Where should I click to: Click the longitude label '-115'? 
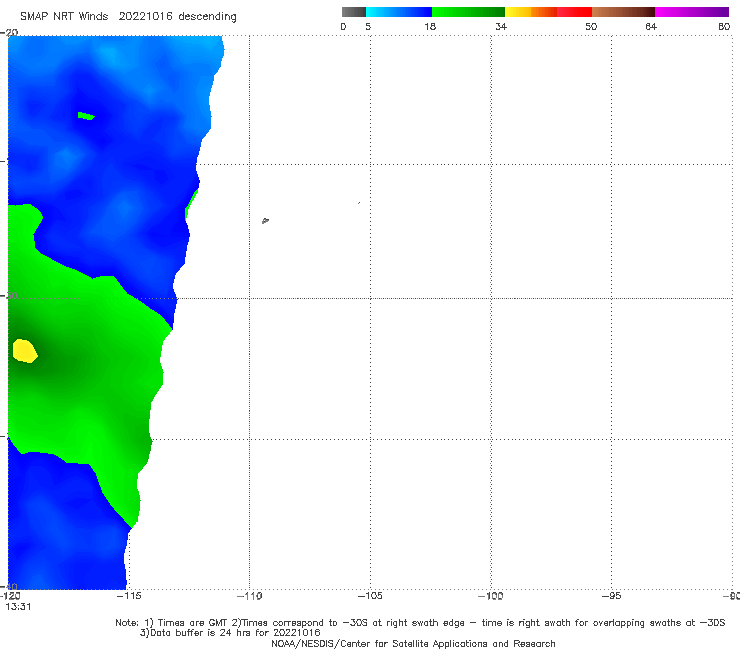pyautogui.click(x=129, y=596)
